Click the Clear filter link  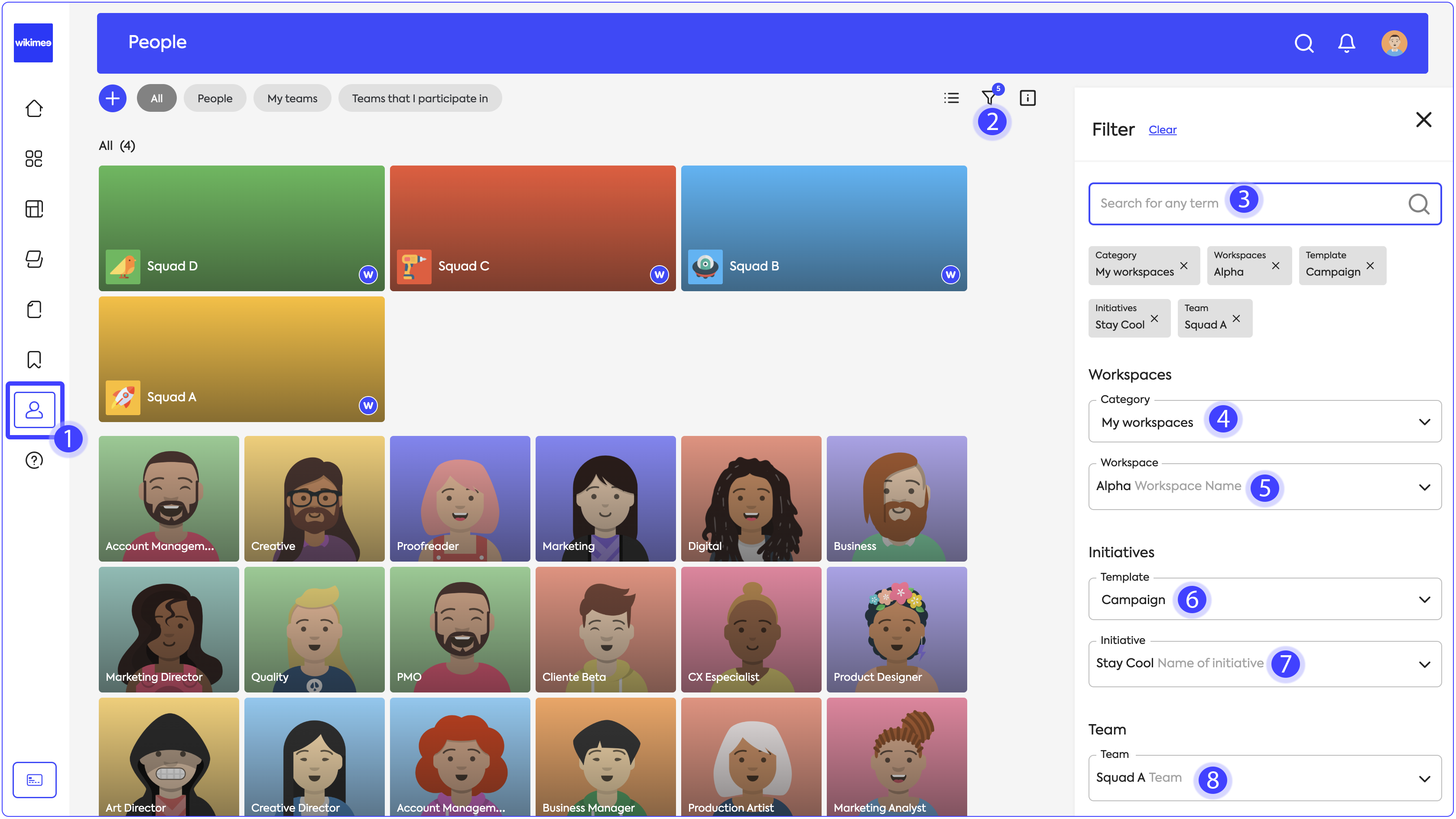(x=1162, y=130)
